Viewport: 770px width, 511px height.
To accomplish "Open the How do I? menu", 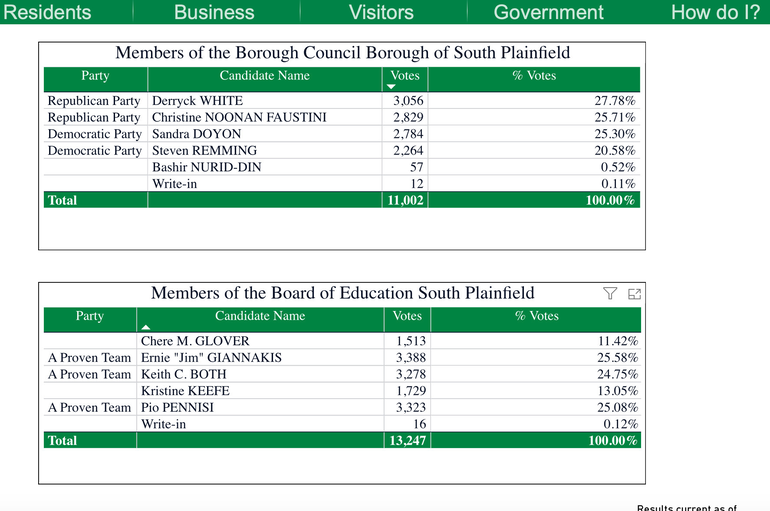I will tap(716, 12).
